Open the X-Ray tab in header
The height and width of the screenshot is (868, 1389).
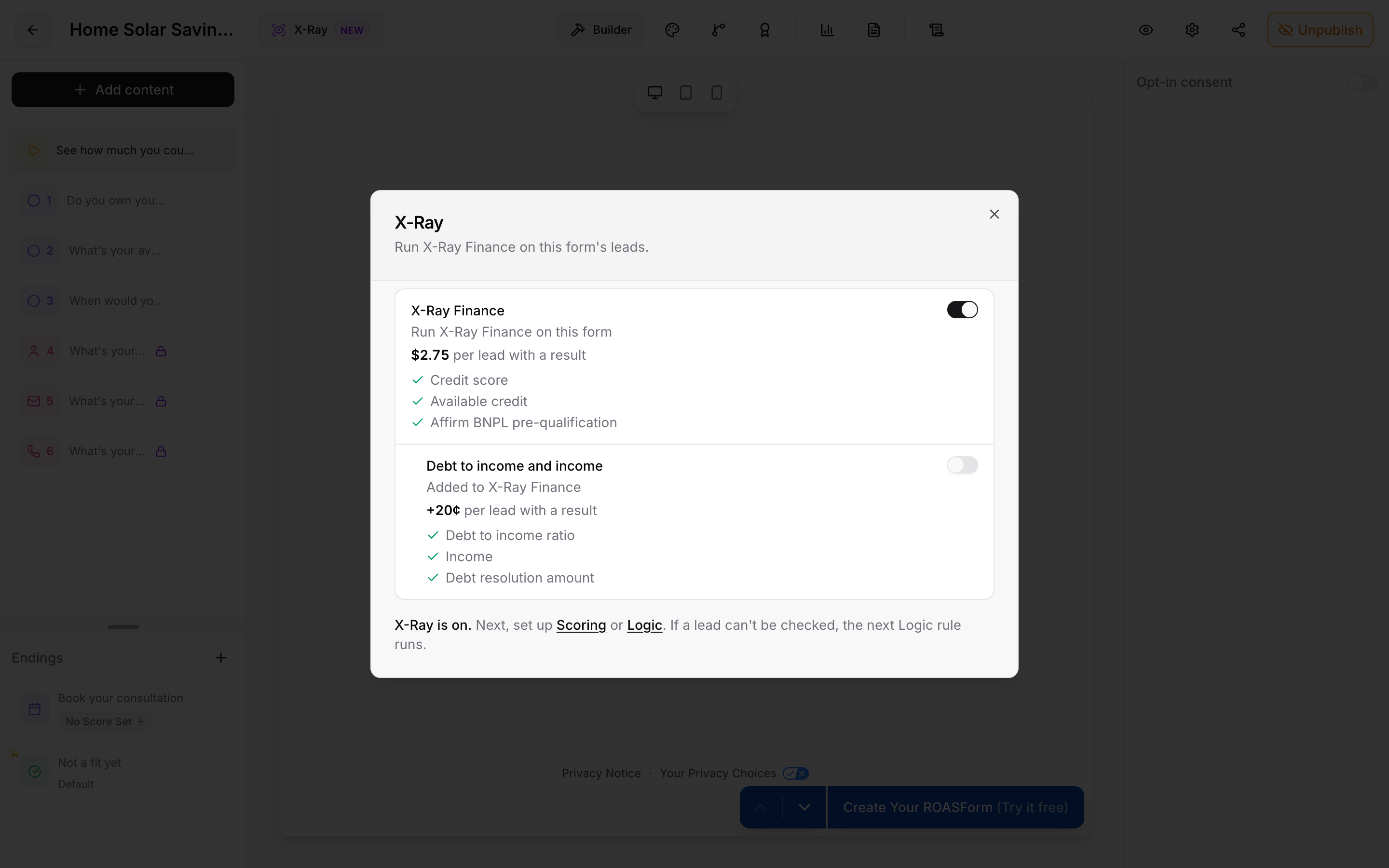[x=320, y=30]
